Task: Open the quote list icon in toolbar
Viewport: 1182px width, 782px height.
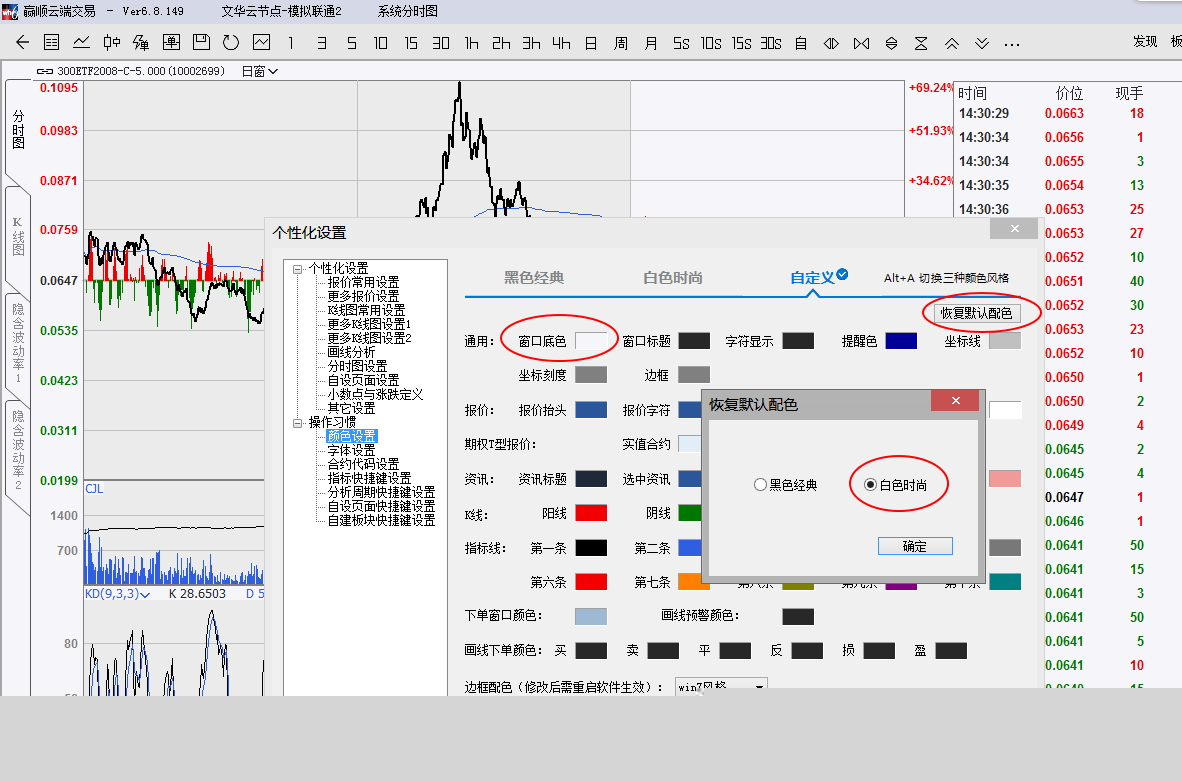Action: point(52,43)
